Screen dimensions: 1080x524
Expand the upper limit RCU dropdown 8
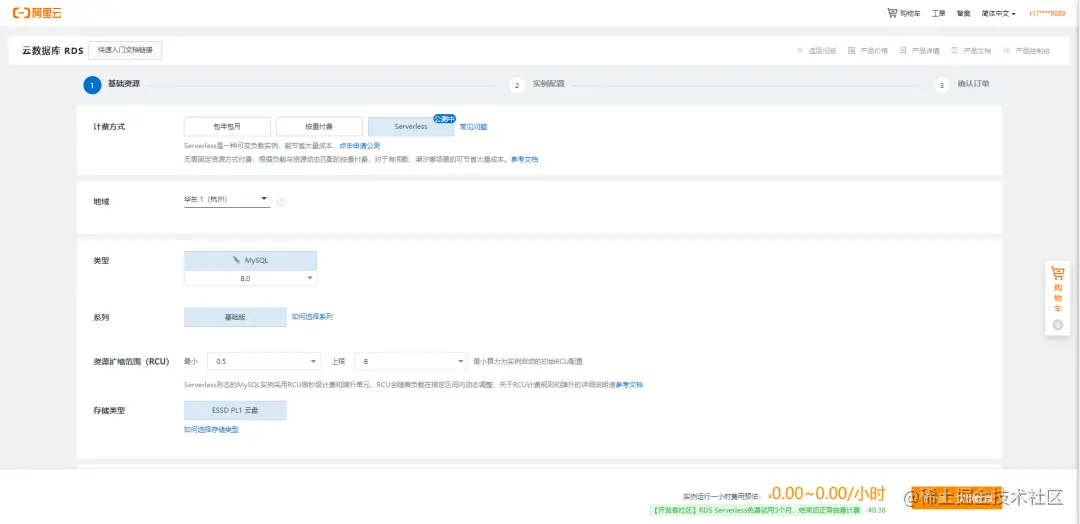tap(411, 361)
